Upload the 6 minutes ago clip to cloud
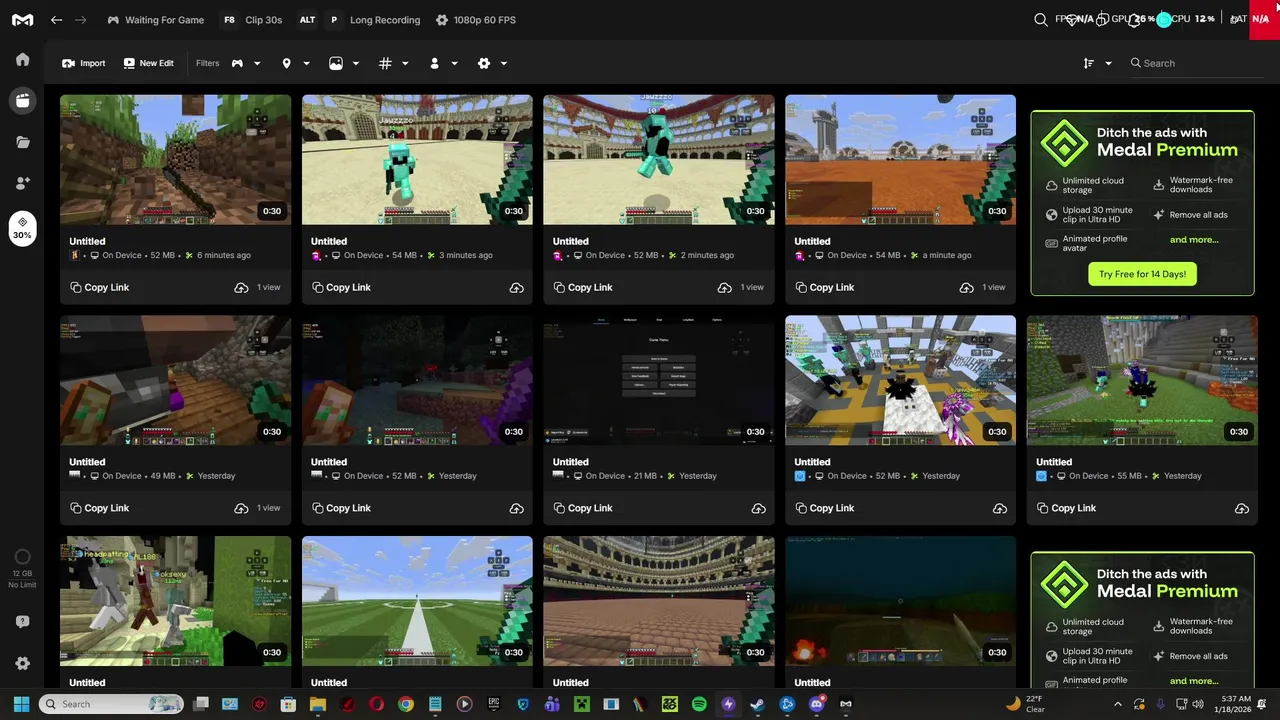 coord(241,288)
